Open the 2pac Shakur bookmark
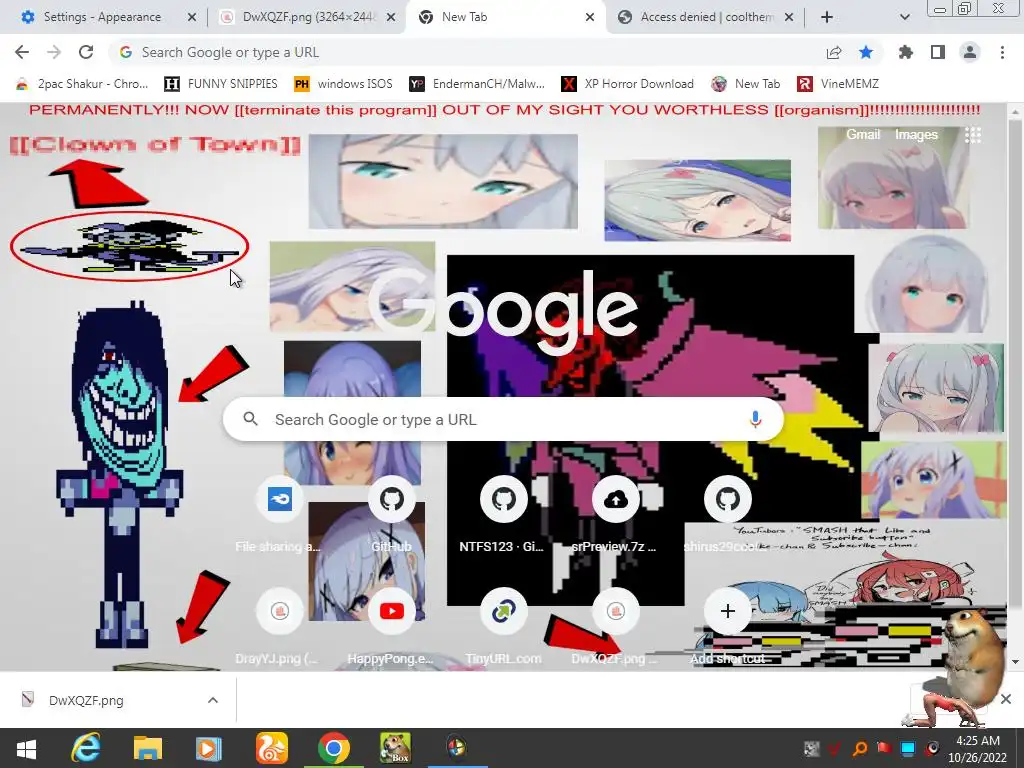The image size is (1024, 768). pos(82,84)
